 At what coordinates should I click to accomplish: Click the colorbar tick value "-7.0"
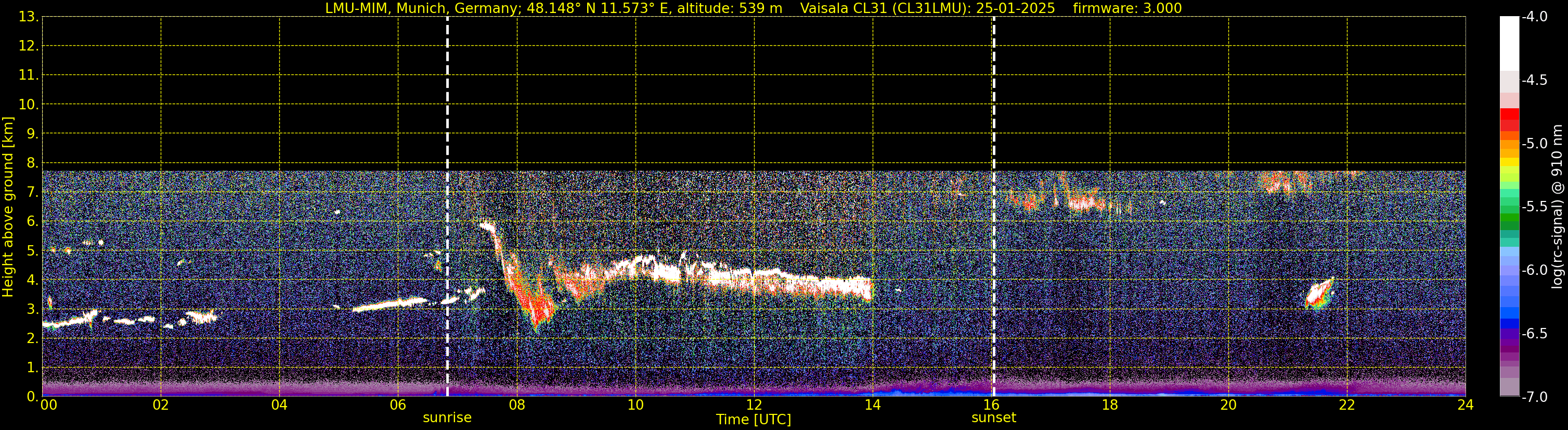[x=1534, y=397]
